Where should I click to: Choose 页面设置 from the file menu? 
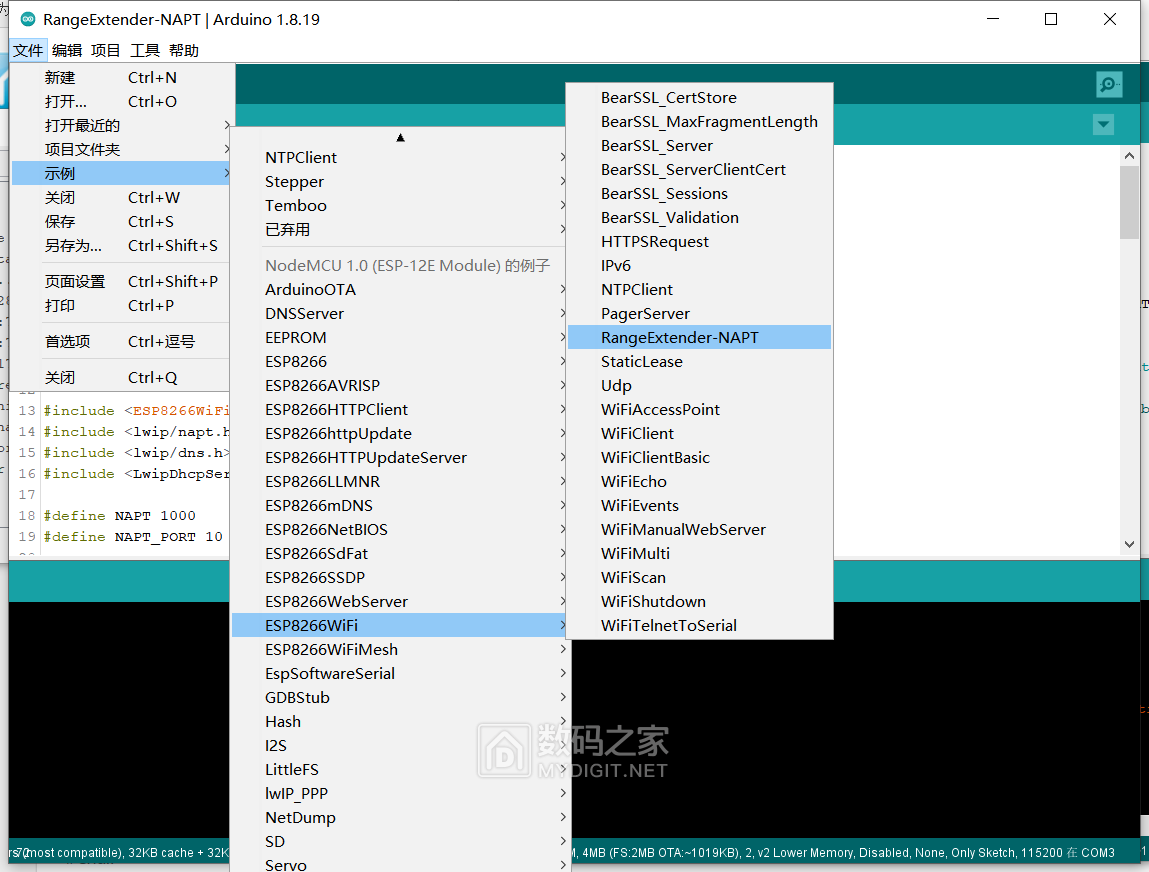point(121,281)
